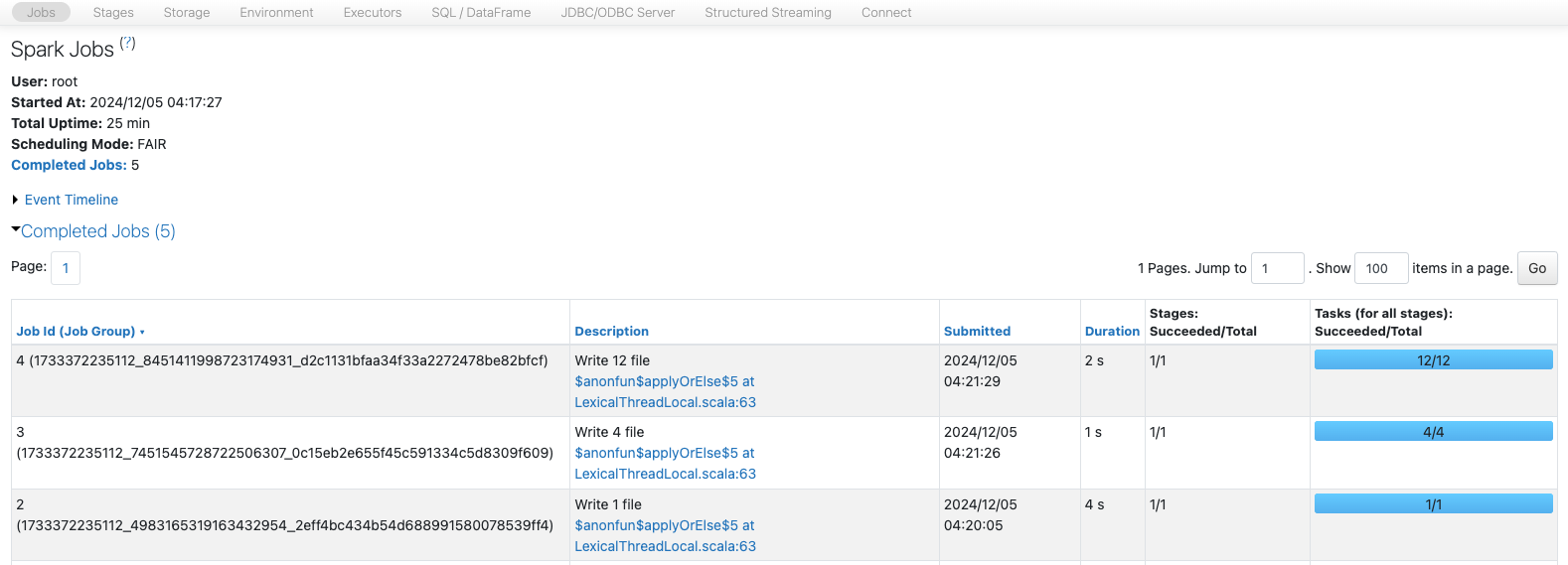Sort table by Duration column
Viewport: 1568px width, 565px height.
point(1112,332)
